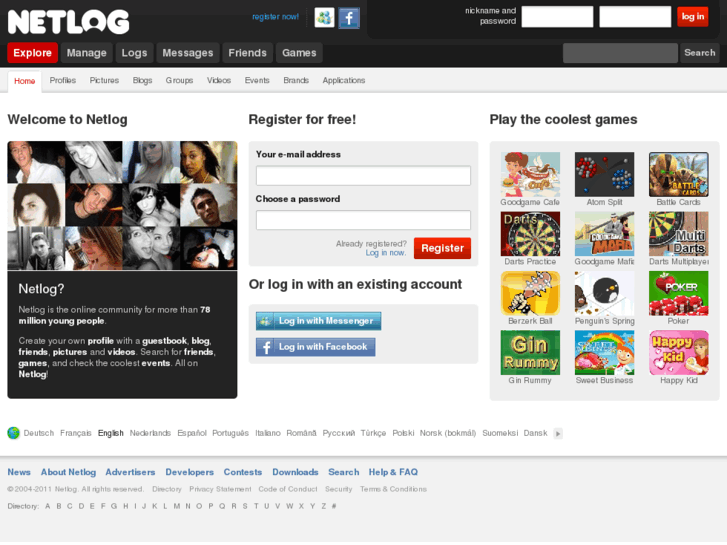Click Log in with Facebook button

[316, 347]
